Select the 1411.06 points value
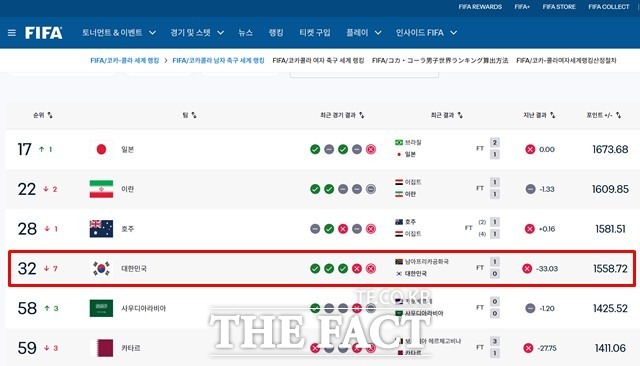This screenshot has height=366, width=640. [610, 348]
